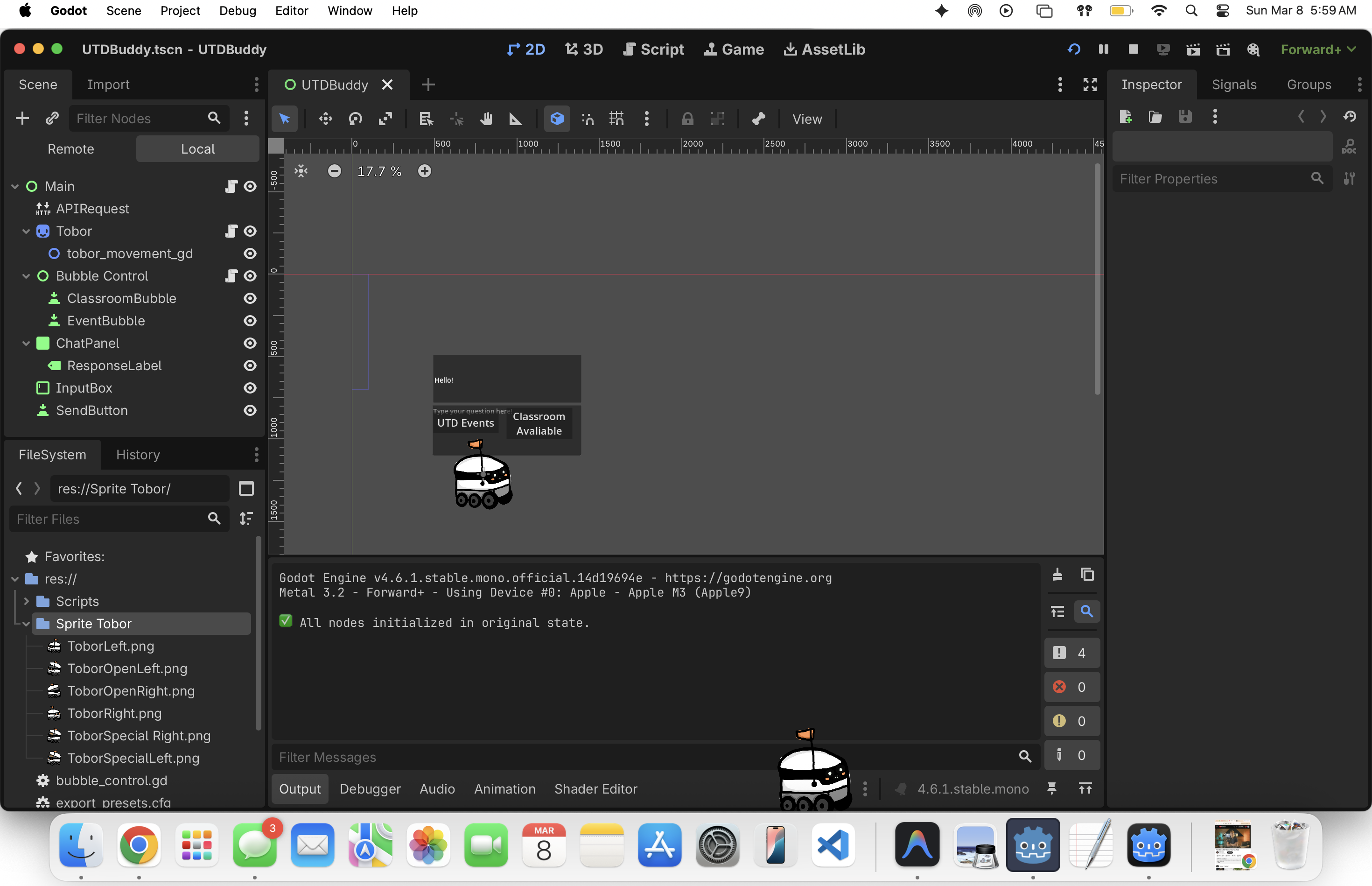Toggle visibility of SendButton node
1372x886 pixels.
click(x=250, y=411)
